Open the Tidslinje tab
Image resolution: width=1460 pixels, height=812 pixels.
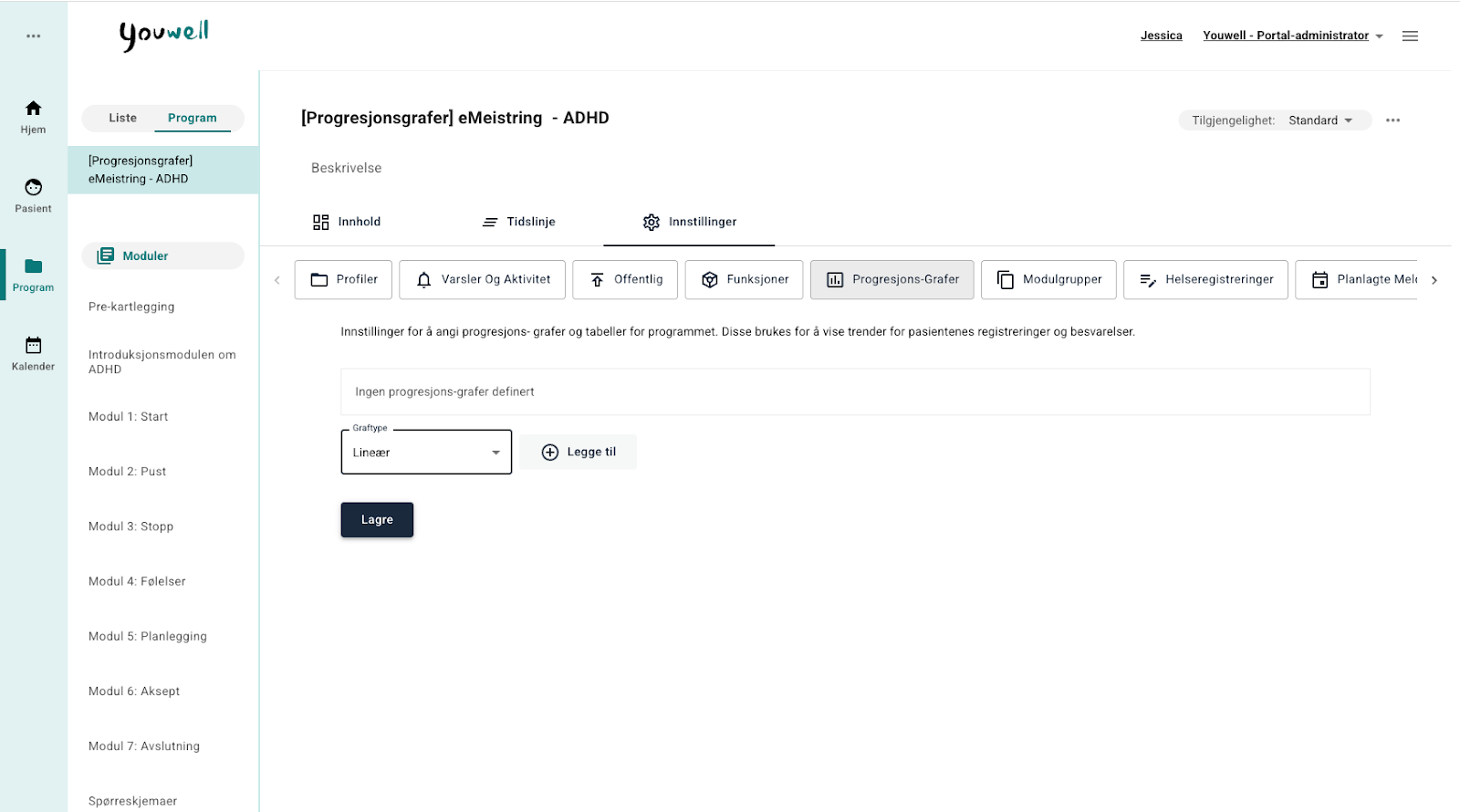[518, 222]
